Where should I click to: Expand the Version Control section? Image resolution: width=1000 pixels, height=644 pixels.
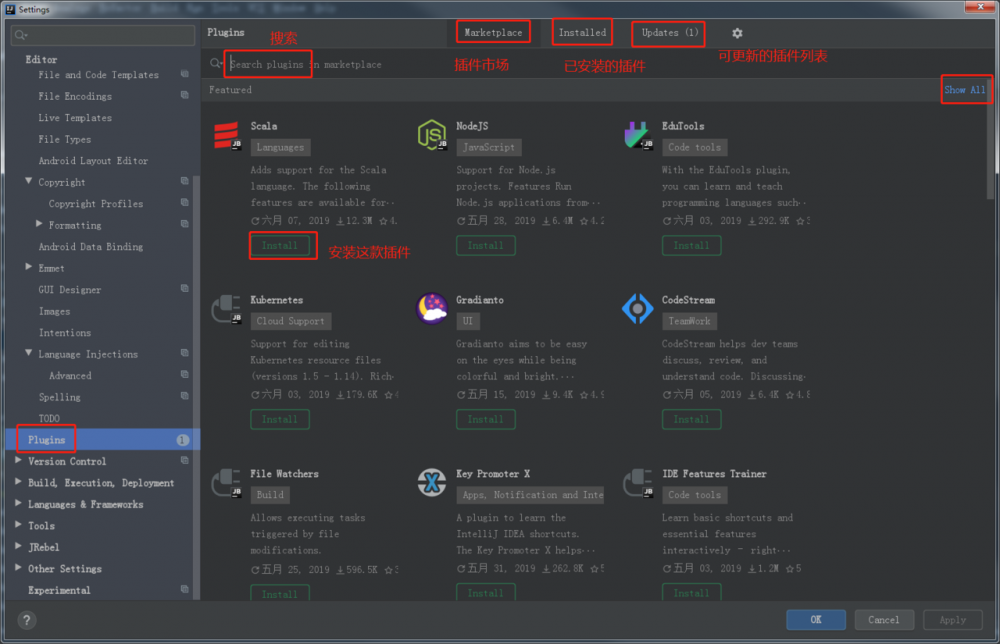(x=18, y=460)
